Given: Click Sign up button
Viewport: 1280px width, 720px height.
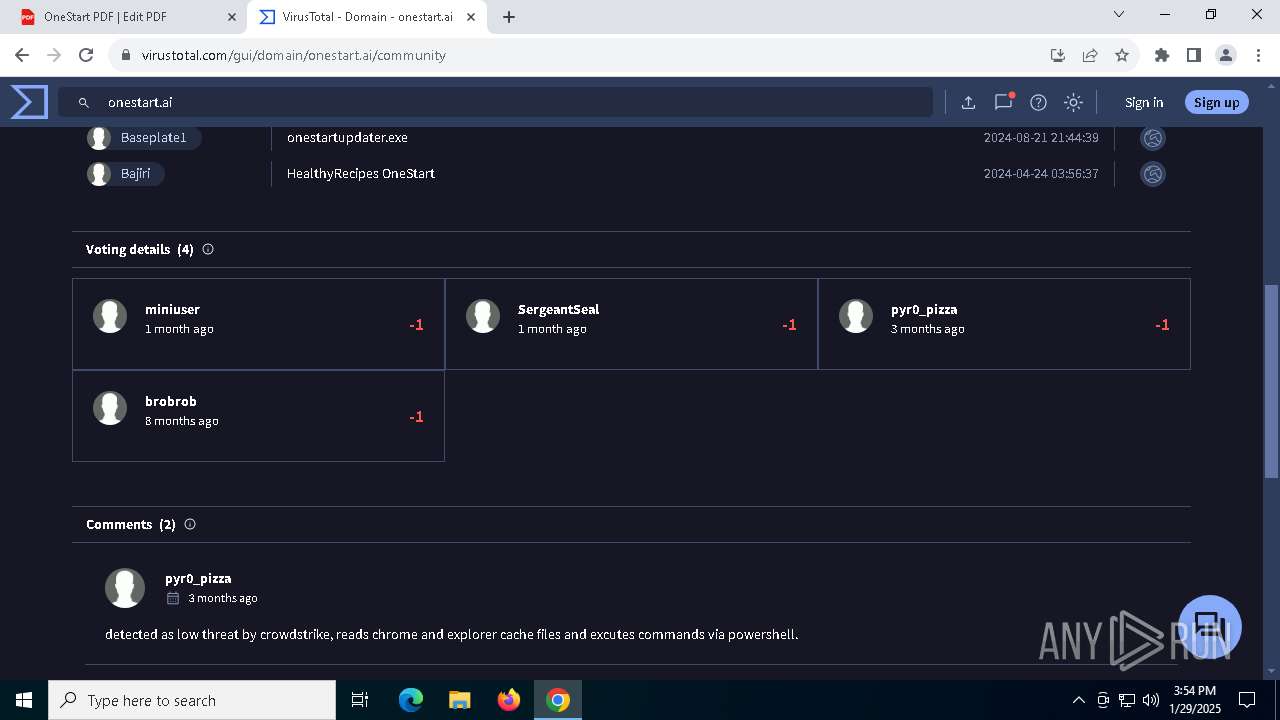Looking at the screenshot, I should 1216,102.
